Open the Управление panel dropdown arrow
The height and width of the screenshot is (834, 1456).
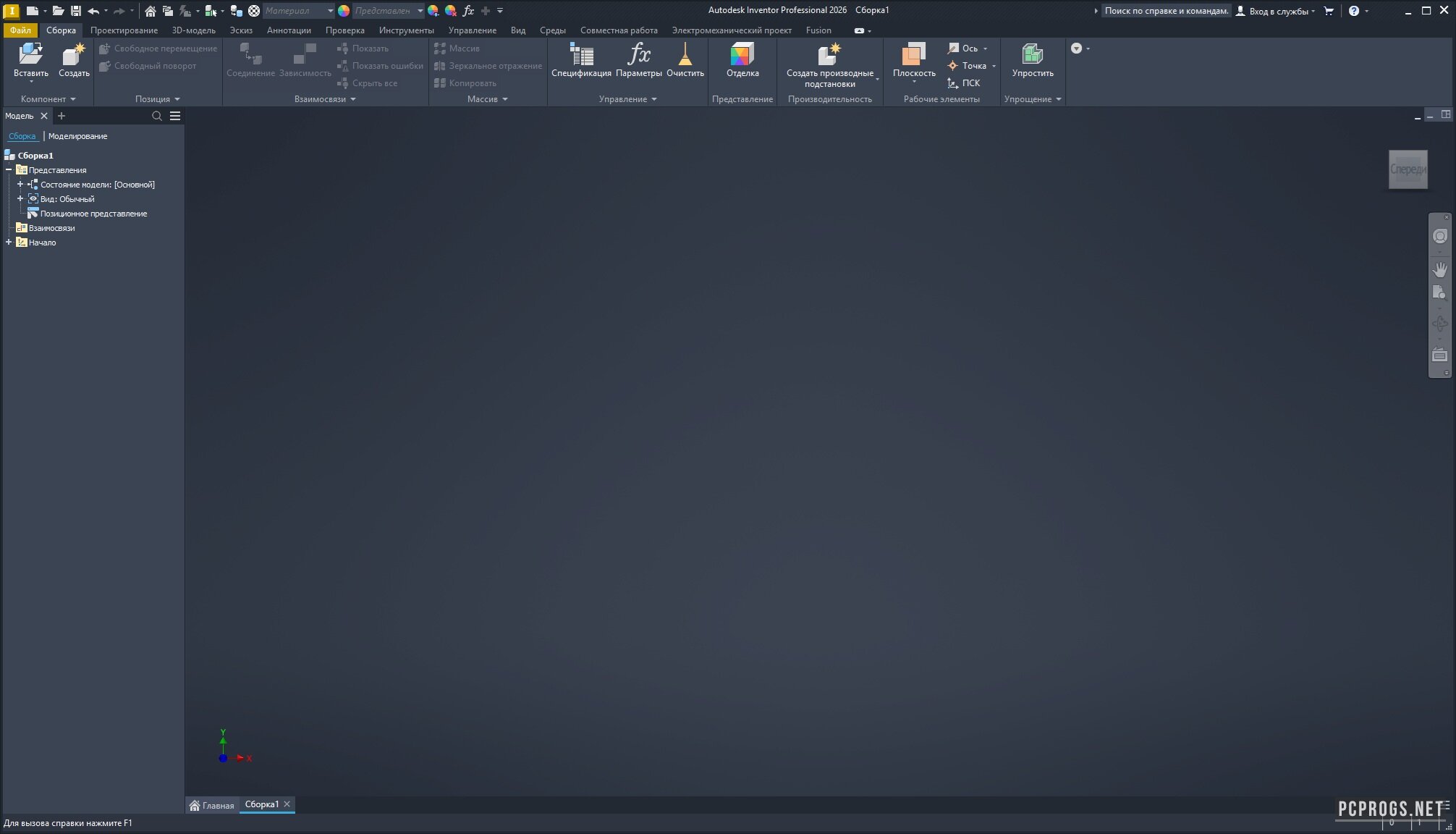coord(654,99)
